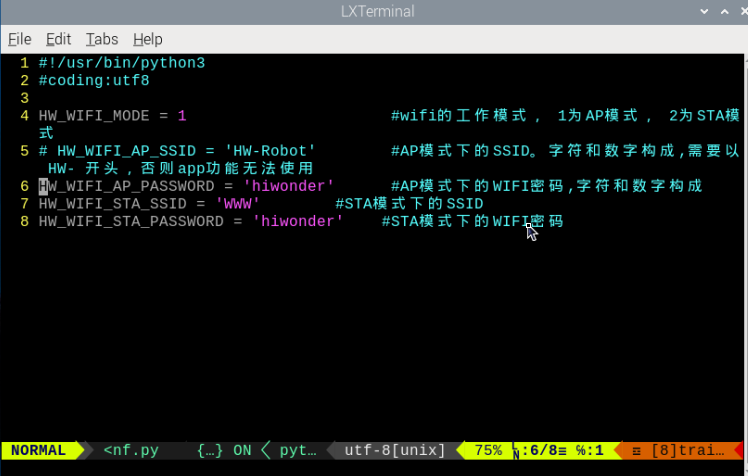
Task: Click the minimize chevron in title bar
Action: click(x=704, y=11)
